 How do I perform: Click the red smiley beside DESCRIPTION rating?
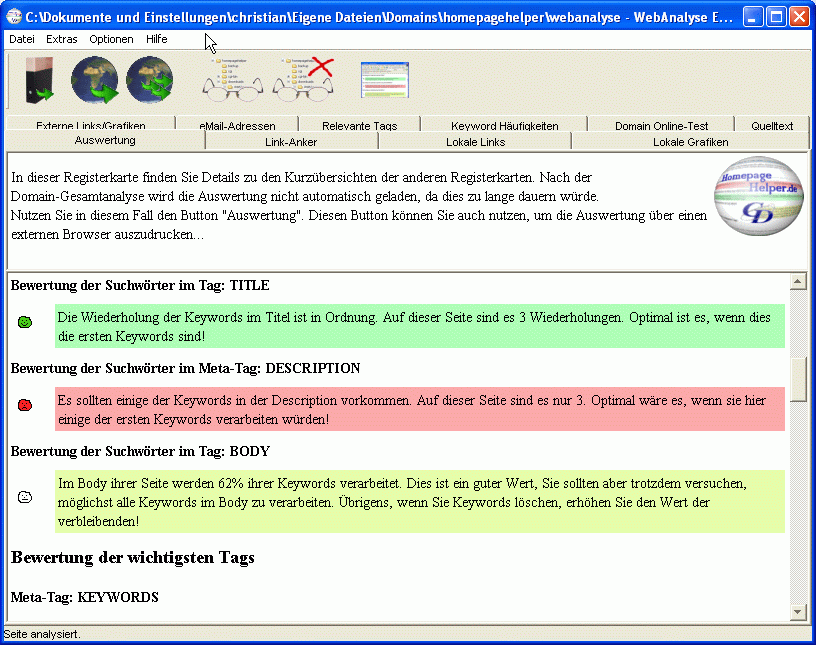(x=25, y=405)
